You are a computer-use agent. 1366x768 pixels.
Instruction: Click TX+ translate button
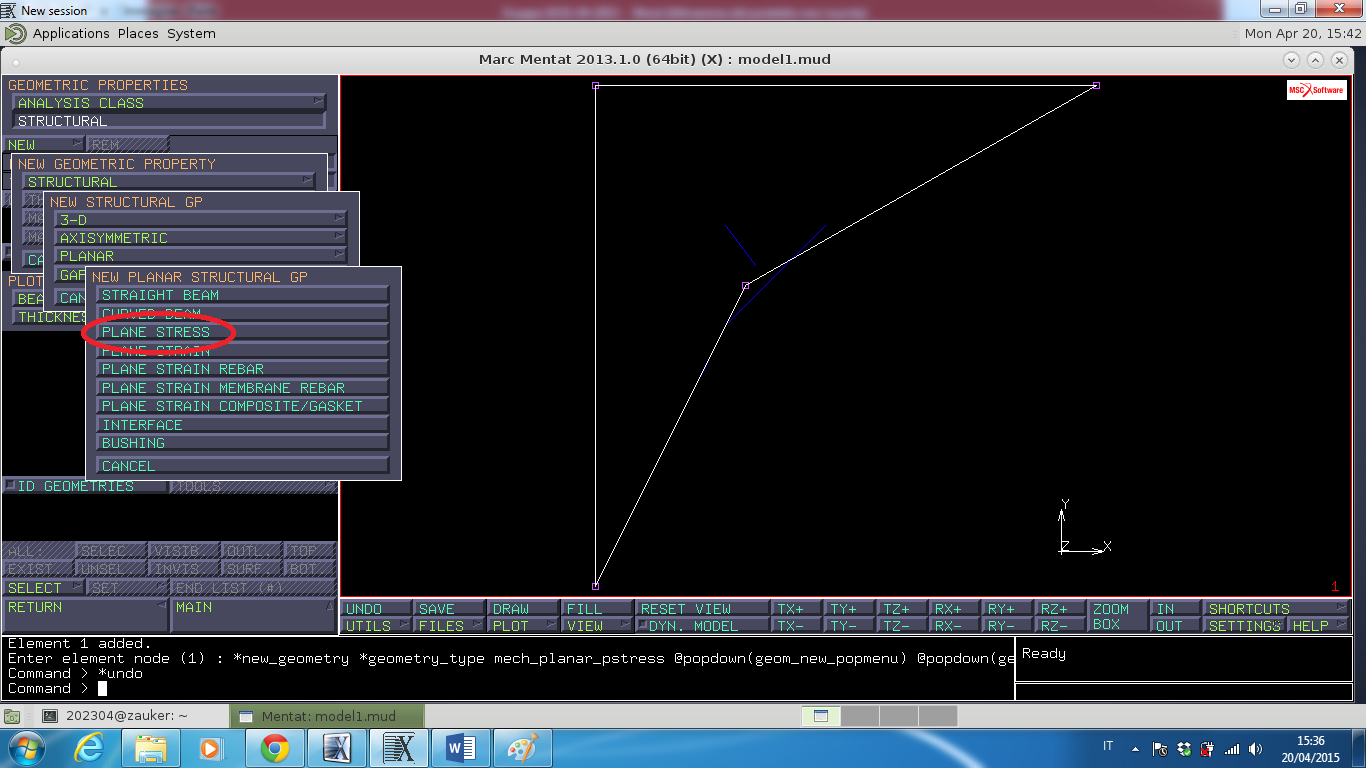[x=797, y=608]
